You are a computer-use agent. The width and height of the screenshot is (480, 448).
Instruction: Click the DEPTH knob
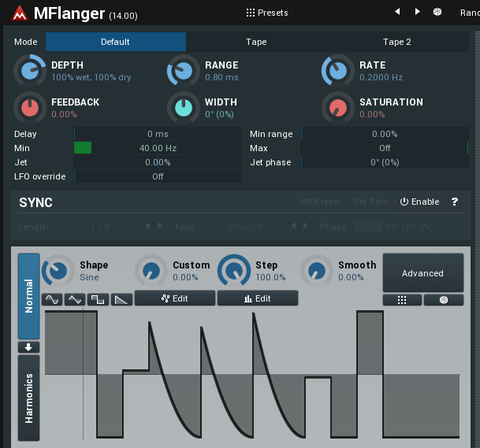coord(30,71)
